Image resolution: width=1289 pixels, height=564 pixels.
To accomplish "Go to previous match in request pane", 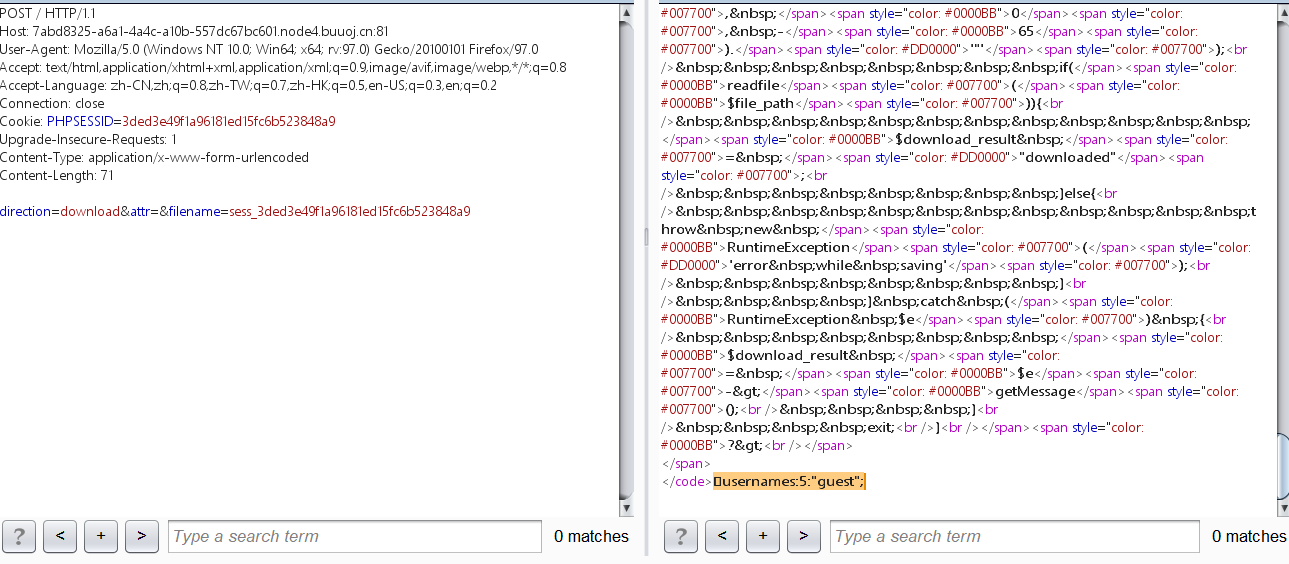I will tap(60, 536).
